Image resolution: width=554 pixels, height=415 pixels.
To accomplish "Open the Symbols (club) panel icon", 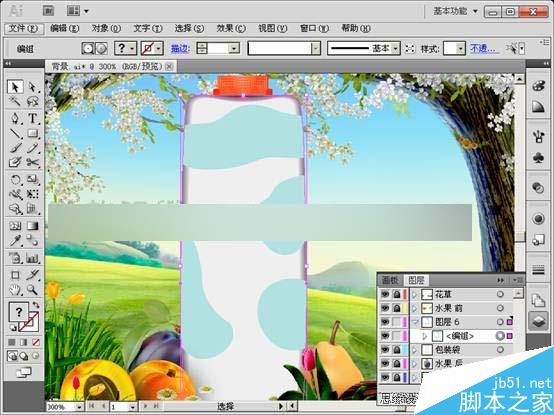I will click(x=538, y=159).
